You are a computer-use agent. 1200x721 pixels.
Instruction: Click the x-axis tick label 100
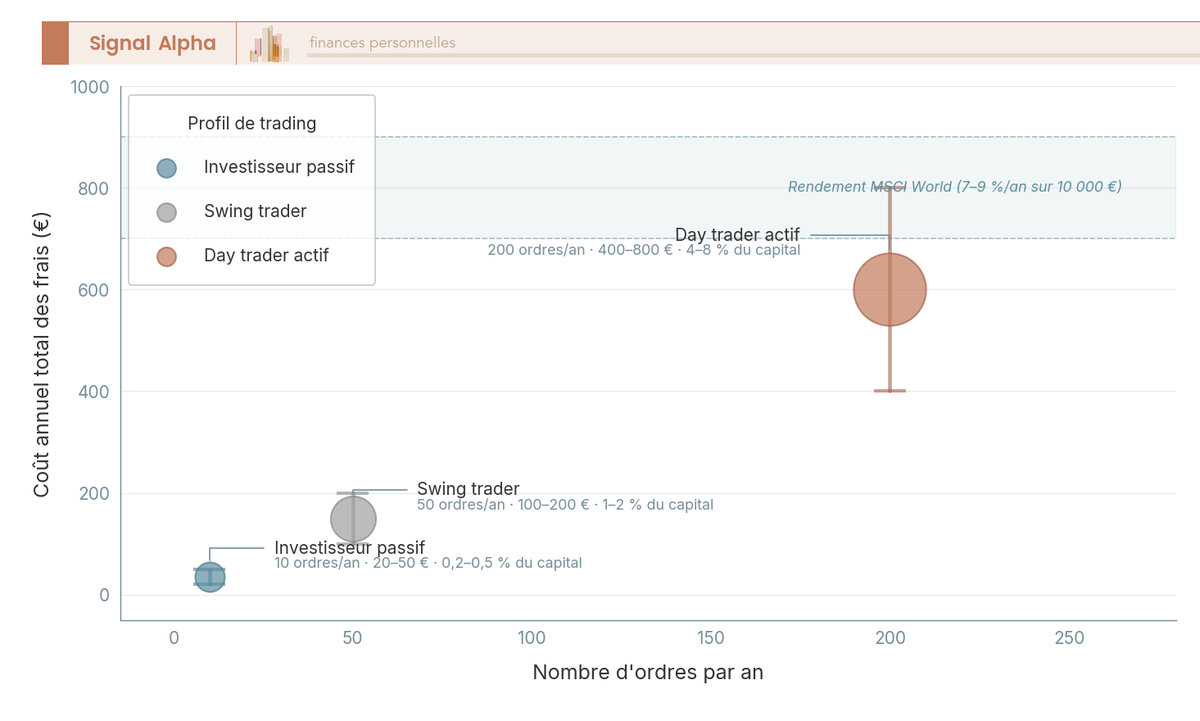click(x=532, y=638)
